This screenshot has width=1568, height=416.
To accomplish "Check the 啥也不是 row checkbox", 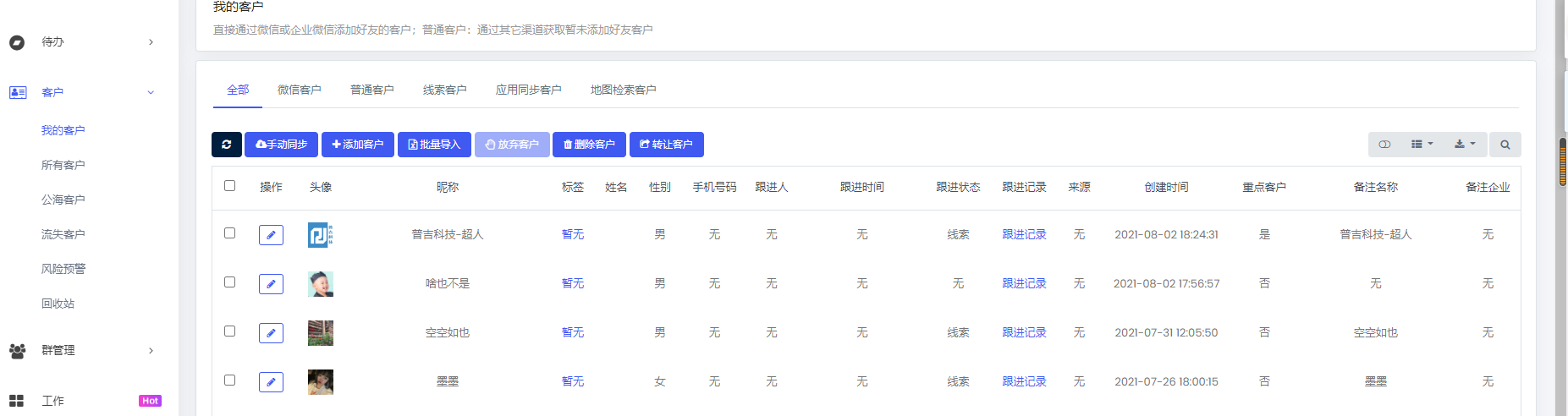I will (x=229, y=282).
